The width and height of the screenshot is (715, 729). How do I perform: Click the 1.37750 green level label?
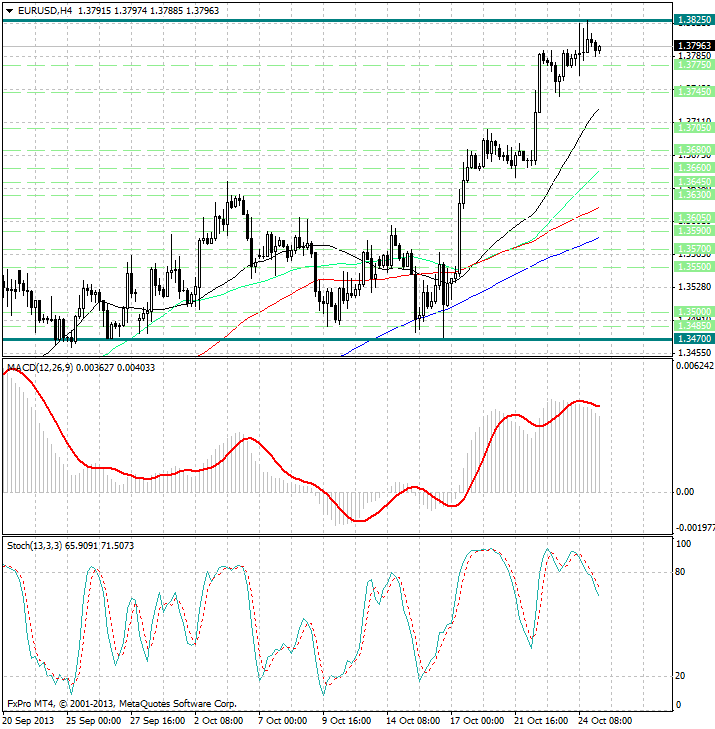pyautogui.click(x=694, y=65)
